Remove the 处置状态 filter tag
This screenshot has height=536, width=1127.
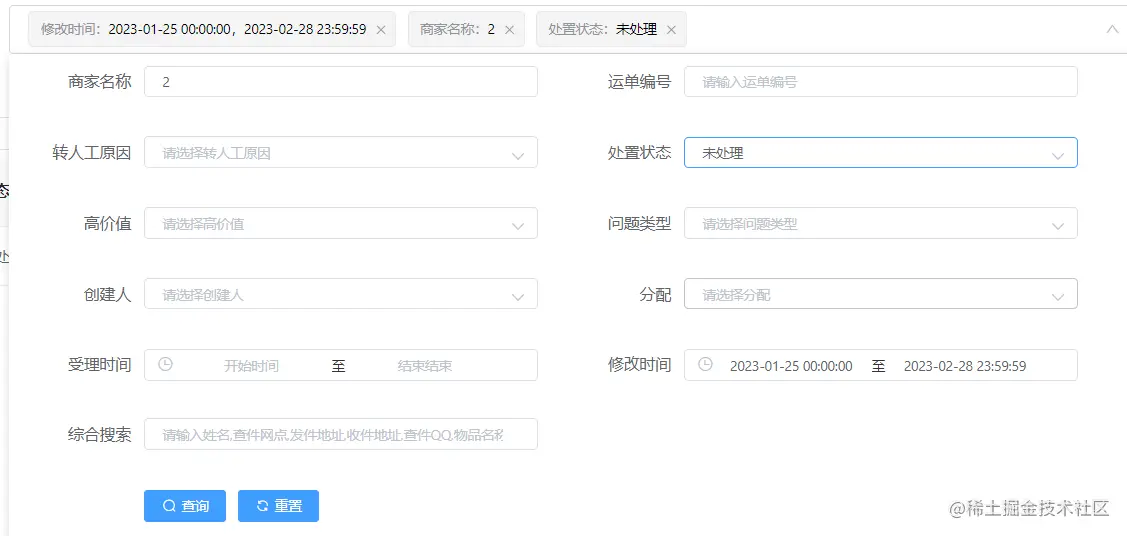(671, 29)
